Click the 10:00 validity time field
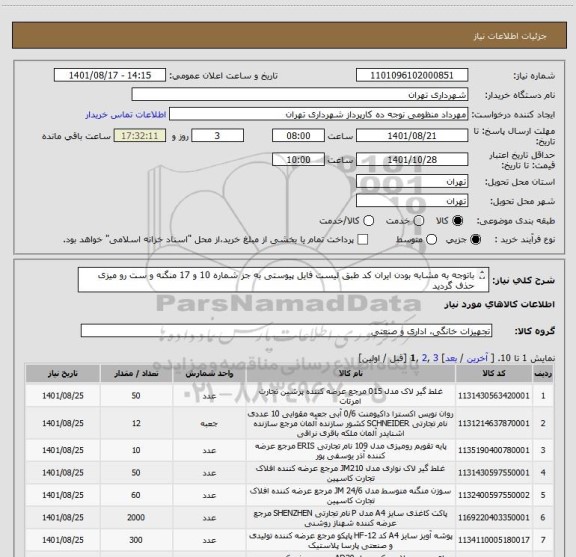The image size is (576, 557). coord(298,159)
